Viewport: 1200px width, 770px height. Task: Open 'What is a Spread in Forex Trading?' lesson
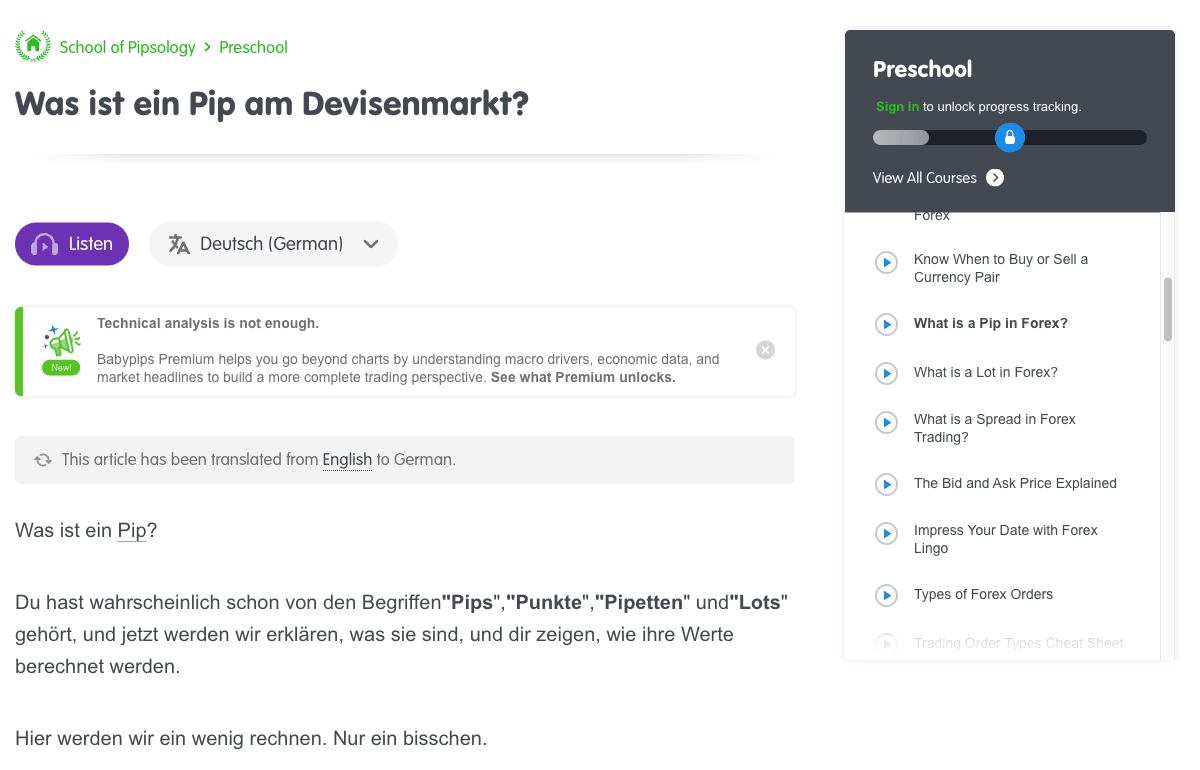pos(995,428)
